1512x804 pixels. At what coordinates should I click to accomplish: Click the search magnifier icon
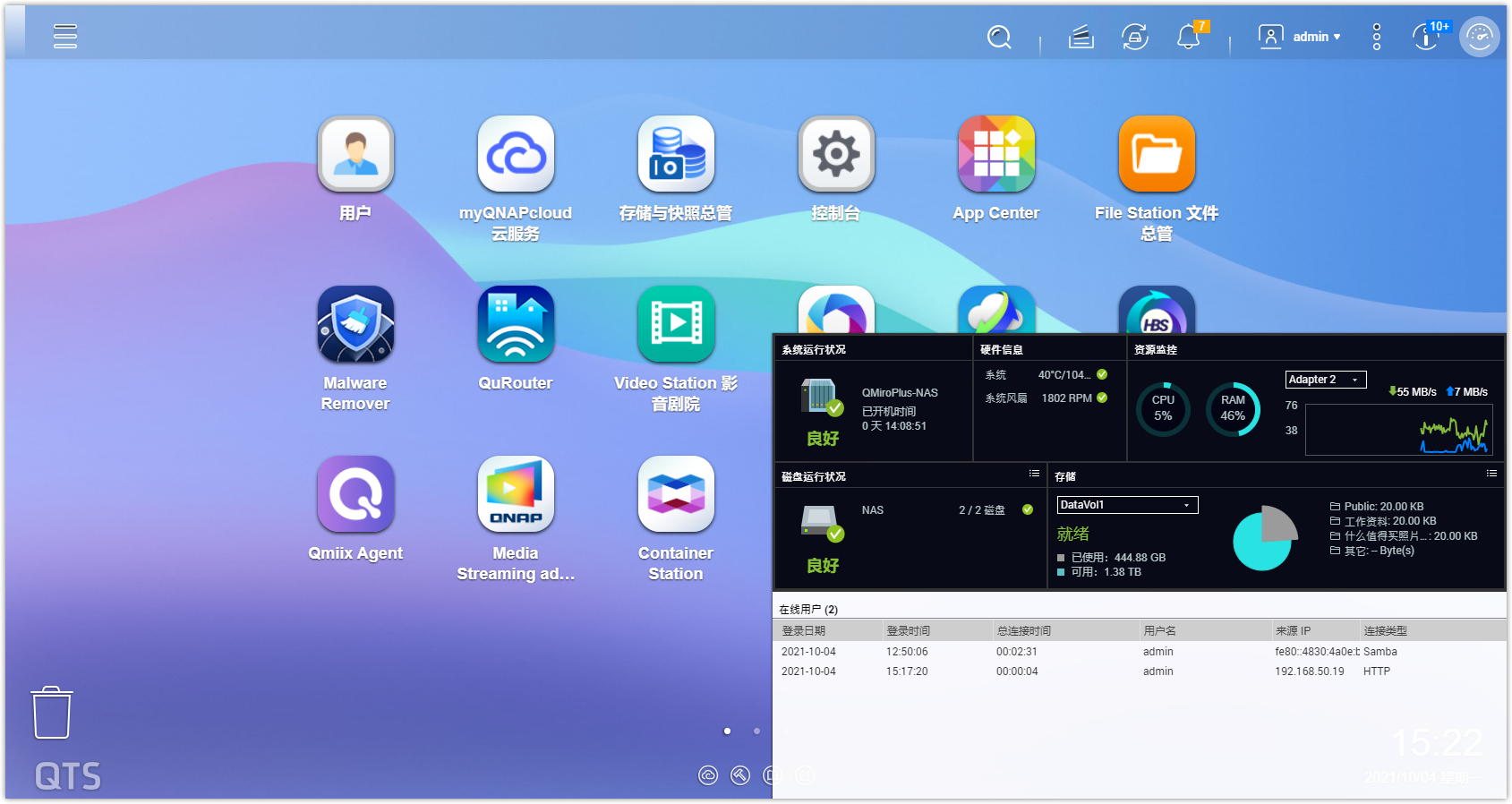coord(999,37)
